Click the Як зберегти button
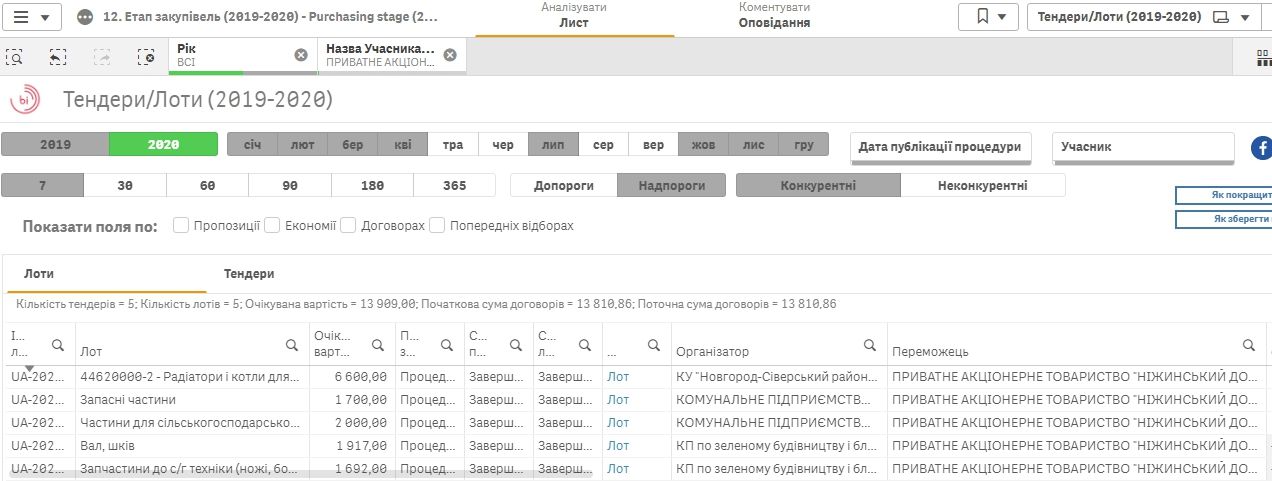The width and height of the screenshot is (1272, 481). point(1223,218)
